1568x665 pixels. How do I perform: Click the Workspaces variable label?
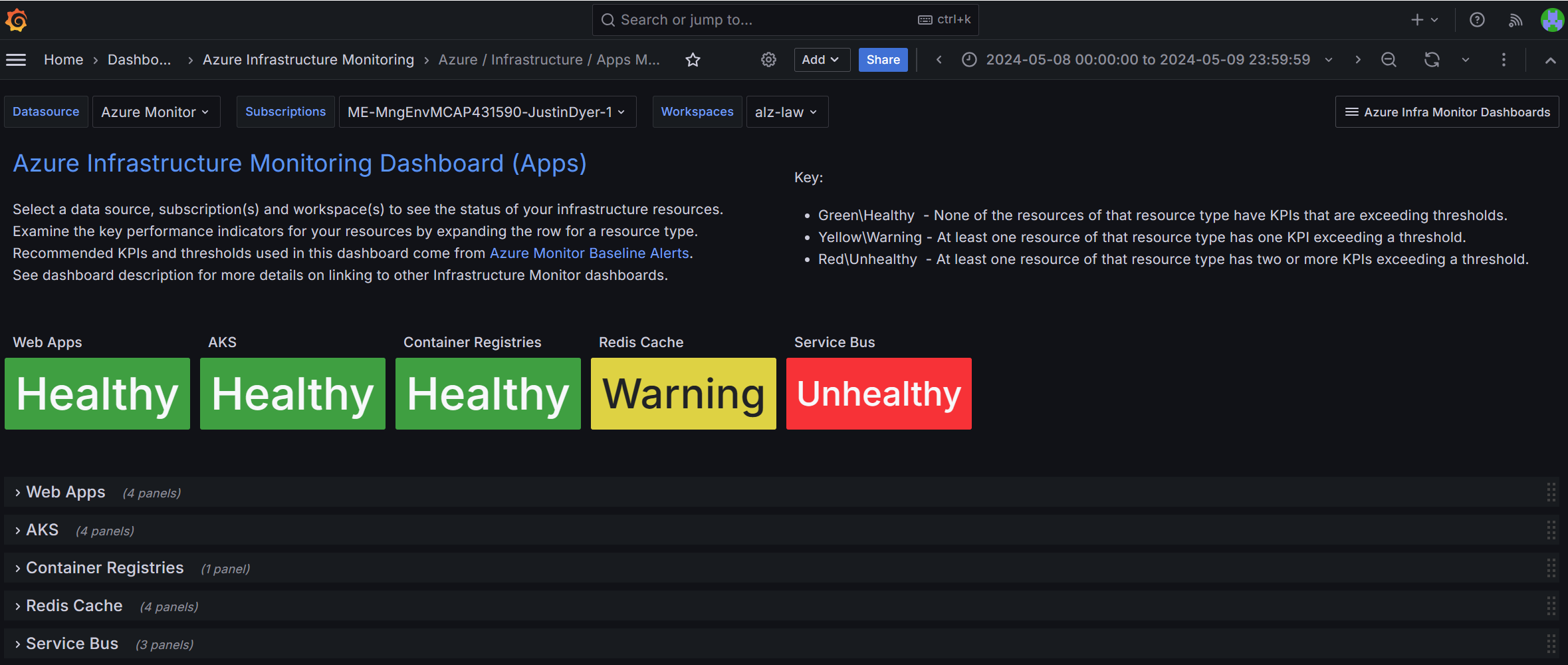point(697,112)
